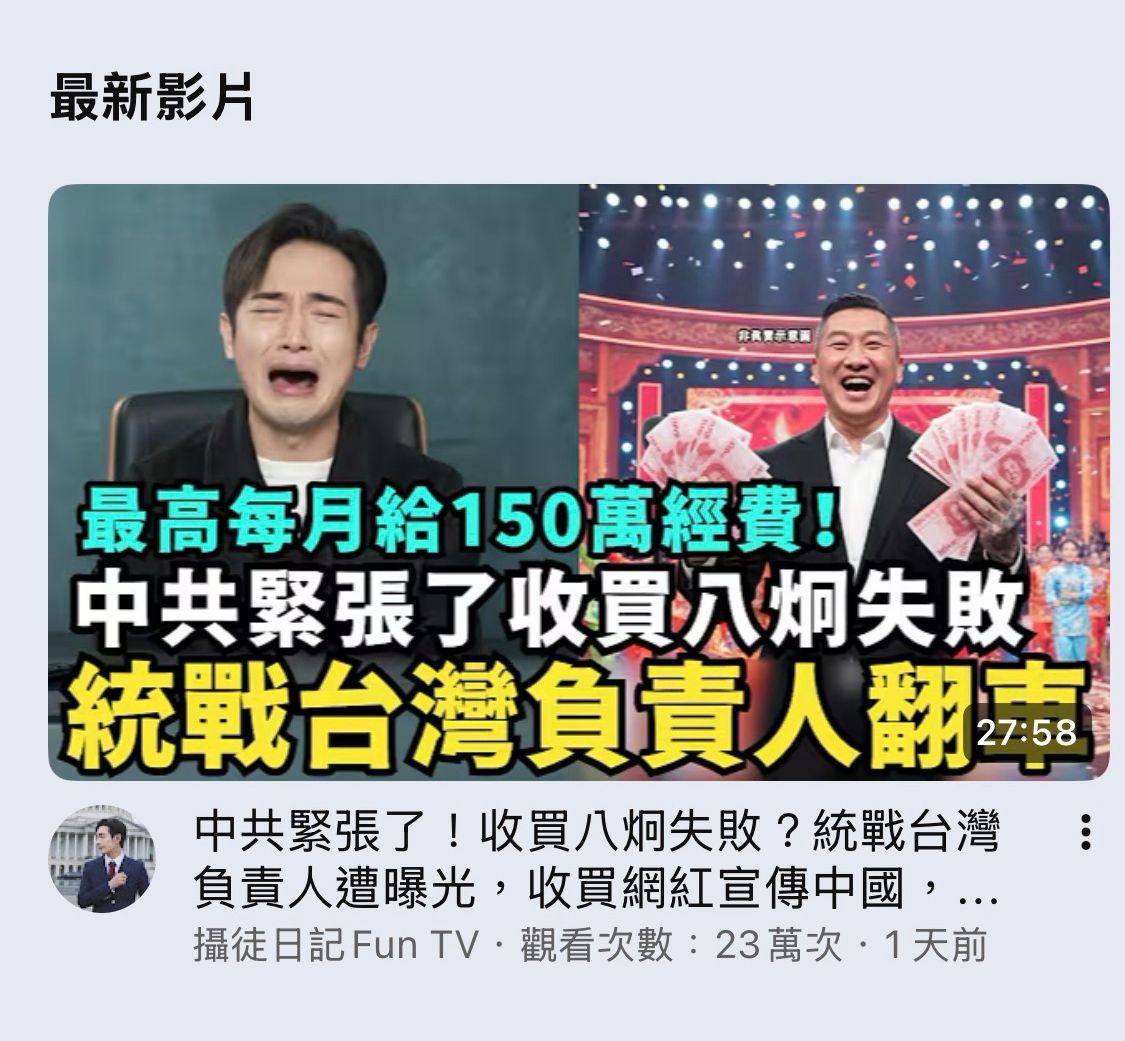Tap cyan caption 最高每月給150萬經費
The width and height of the screenshot is (1125, 1041).
[458, 520]
